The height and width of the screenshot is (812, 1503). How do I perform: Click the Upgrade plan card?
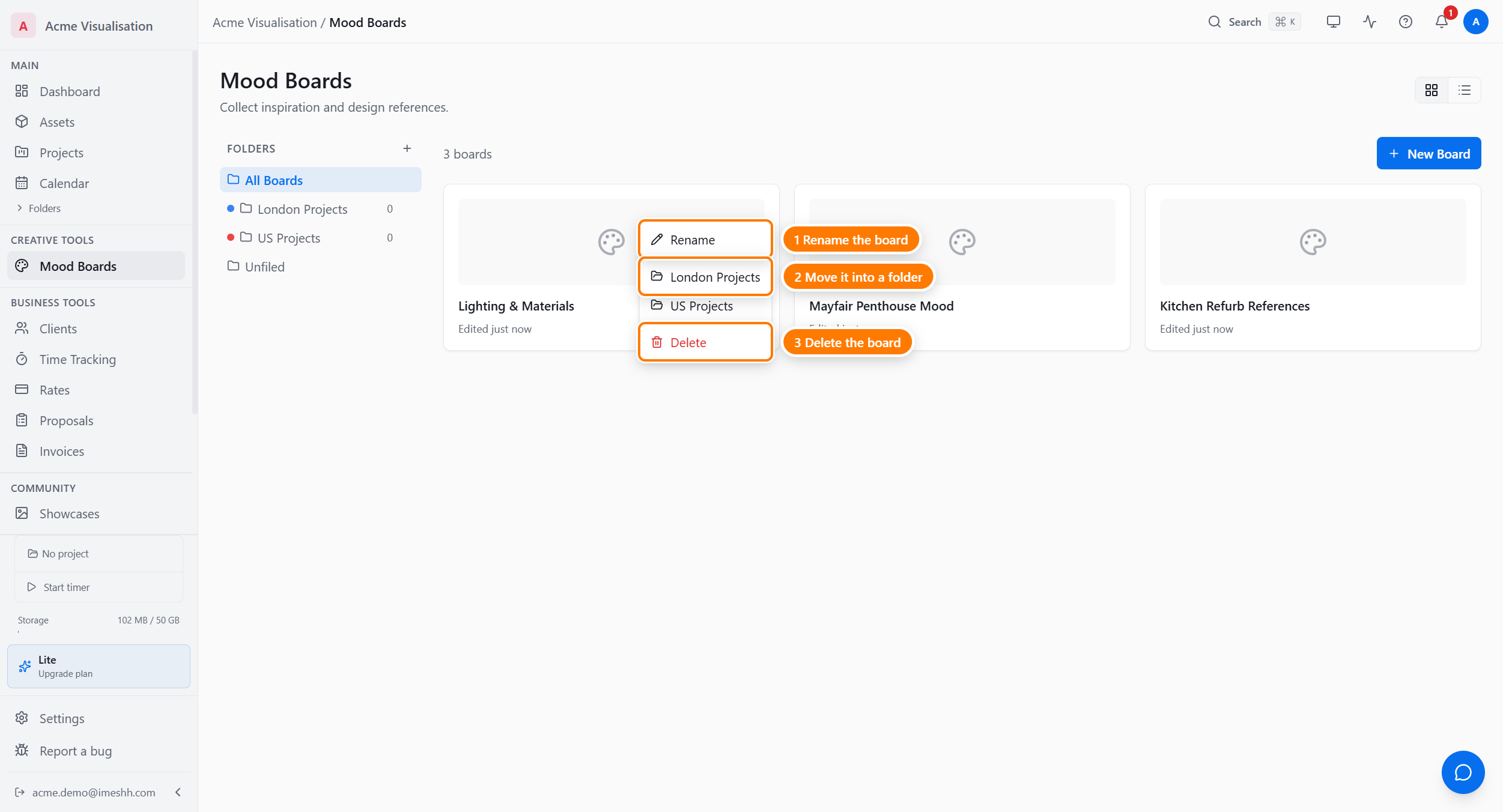[99, 666]
